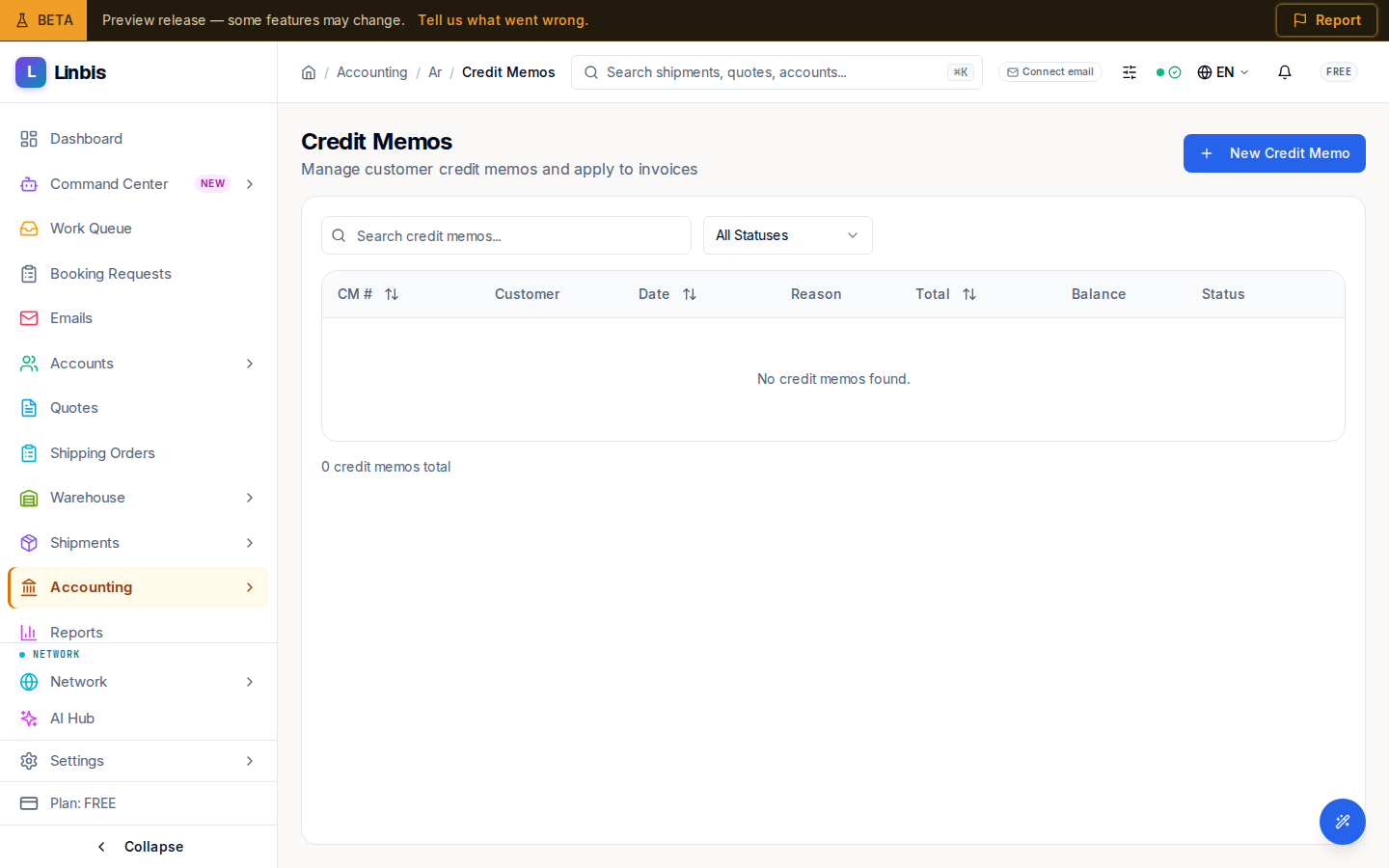Collapse the sidebar with the Collapse button
This screenshot has height=868, width=1389.
[139, 847]
